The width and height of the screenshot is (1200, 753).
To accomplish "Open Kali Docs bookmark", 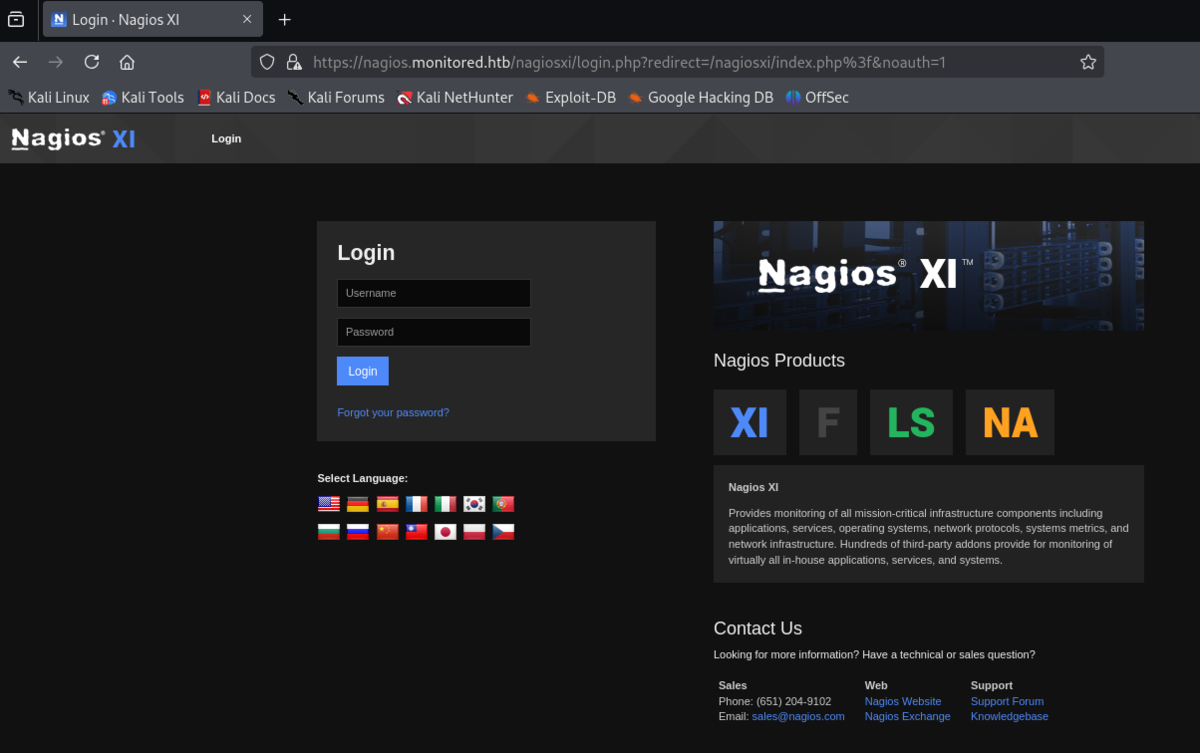I will pyautogui.click(x=236, y=97).
